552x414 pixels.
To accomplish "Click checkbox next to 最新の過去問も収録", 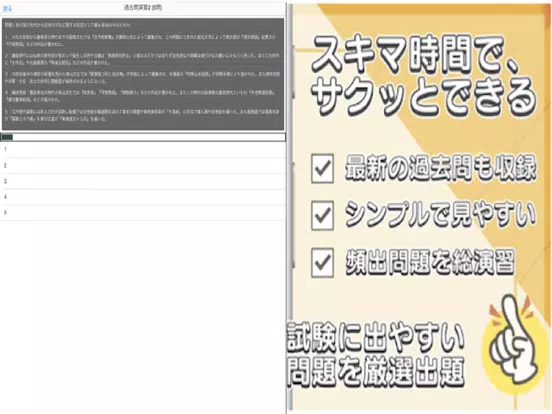I will 322,168.
